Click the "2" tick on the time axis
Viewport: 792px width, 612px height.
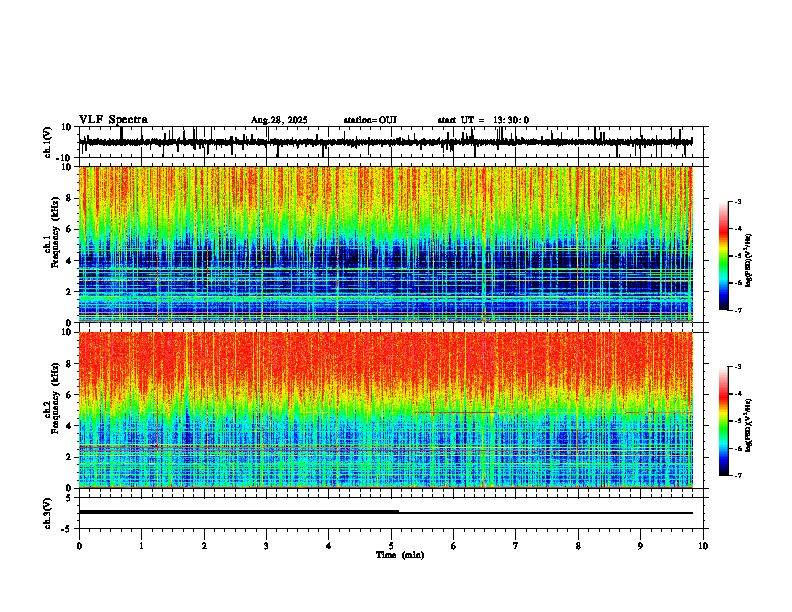click(x=204, y=546)
